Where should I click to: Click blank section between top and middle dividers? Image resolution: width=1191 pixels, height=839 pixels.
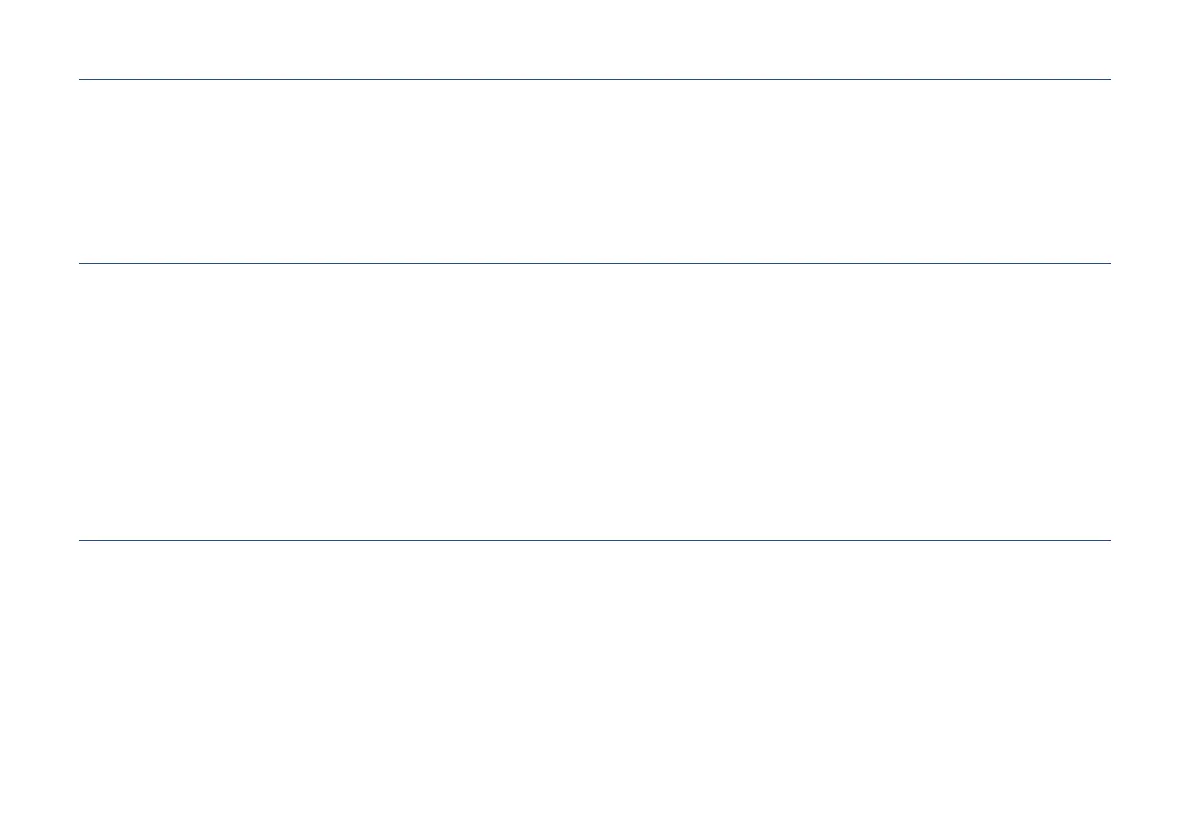595,172
